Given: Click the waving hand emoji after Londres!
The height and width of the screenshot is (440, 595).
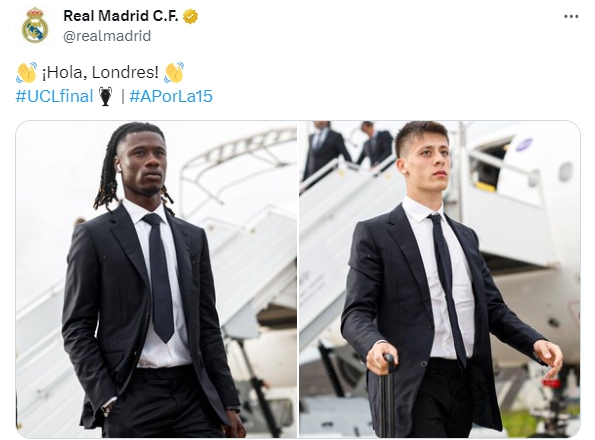Looking at the screenshot, I should pos(174,72).
